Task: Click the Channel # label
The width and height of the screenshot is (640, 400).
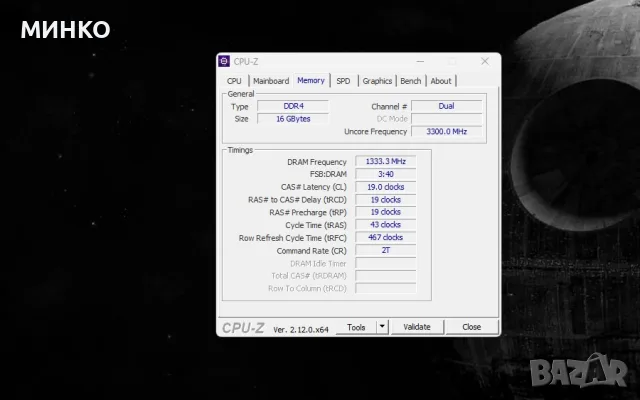Action: pyautogui.click(x=389, y=107)
